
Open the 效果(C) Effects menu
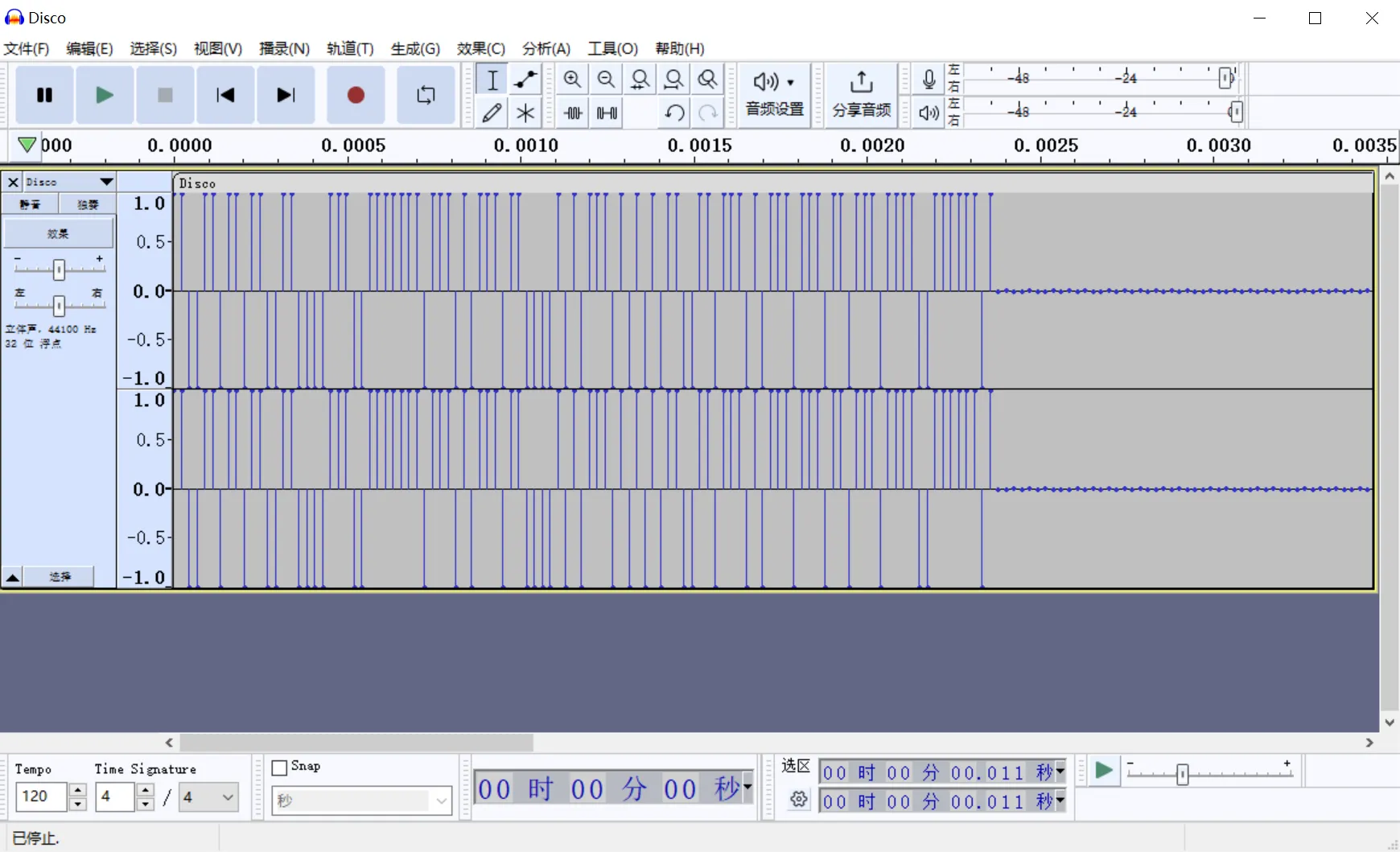coord(480,49)
